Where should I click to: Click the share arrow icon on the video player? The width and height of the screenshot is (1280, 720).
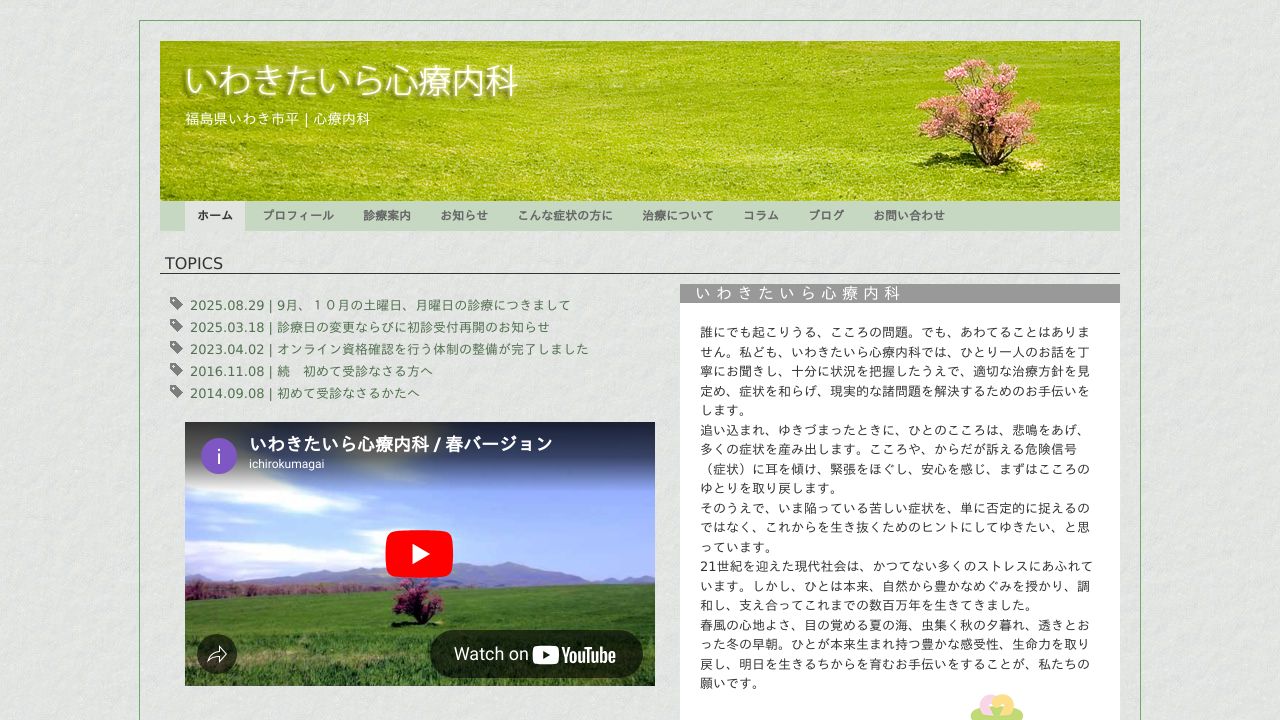point(218,654)
